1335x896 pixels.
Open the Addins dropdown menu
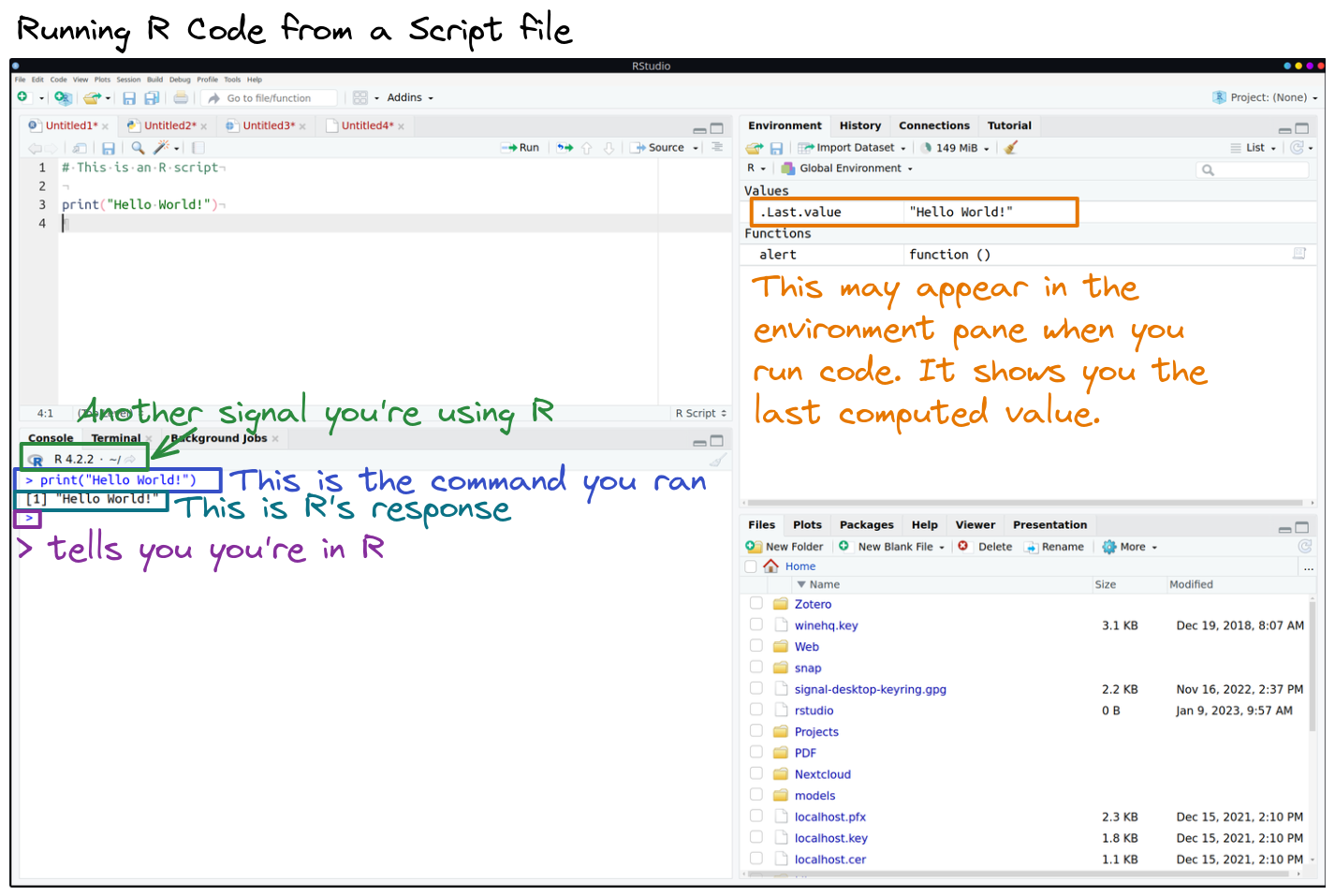[409, 98]
